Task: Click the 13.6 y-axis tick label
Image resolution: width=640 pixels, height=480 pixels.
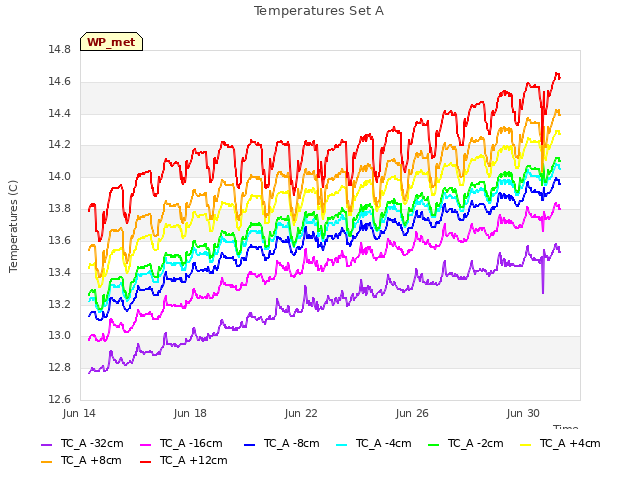Action: (x=60, y=240)
